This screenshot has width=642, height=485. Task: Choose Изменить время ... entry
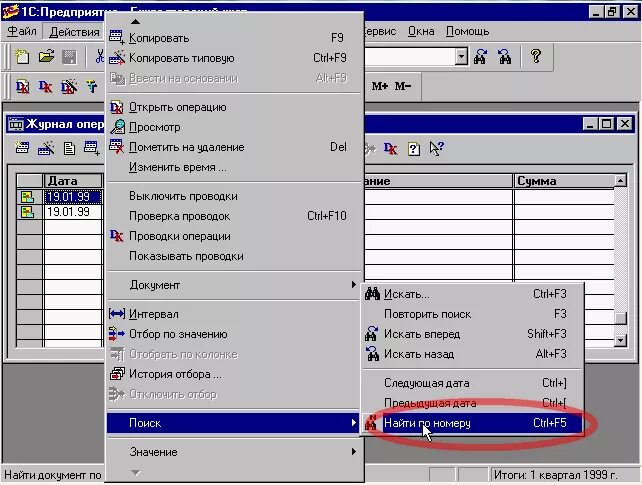tap(235, 167)
